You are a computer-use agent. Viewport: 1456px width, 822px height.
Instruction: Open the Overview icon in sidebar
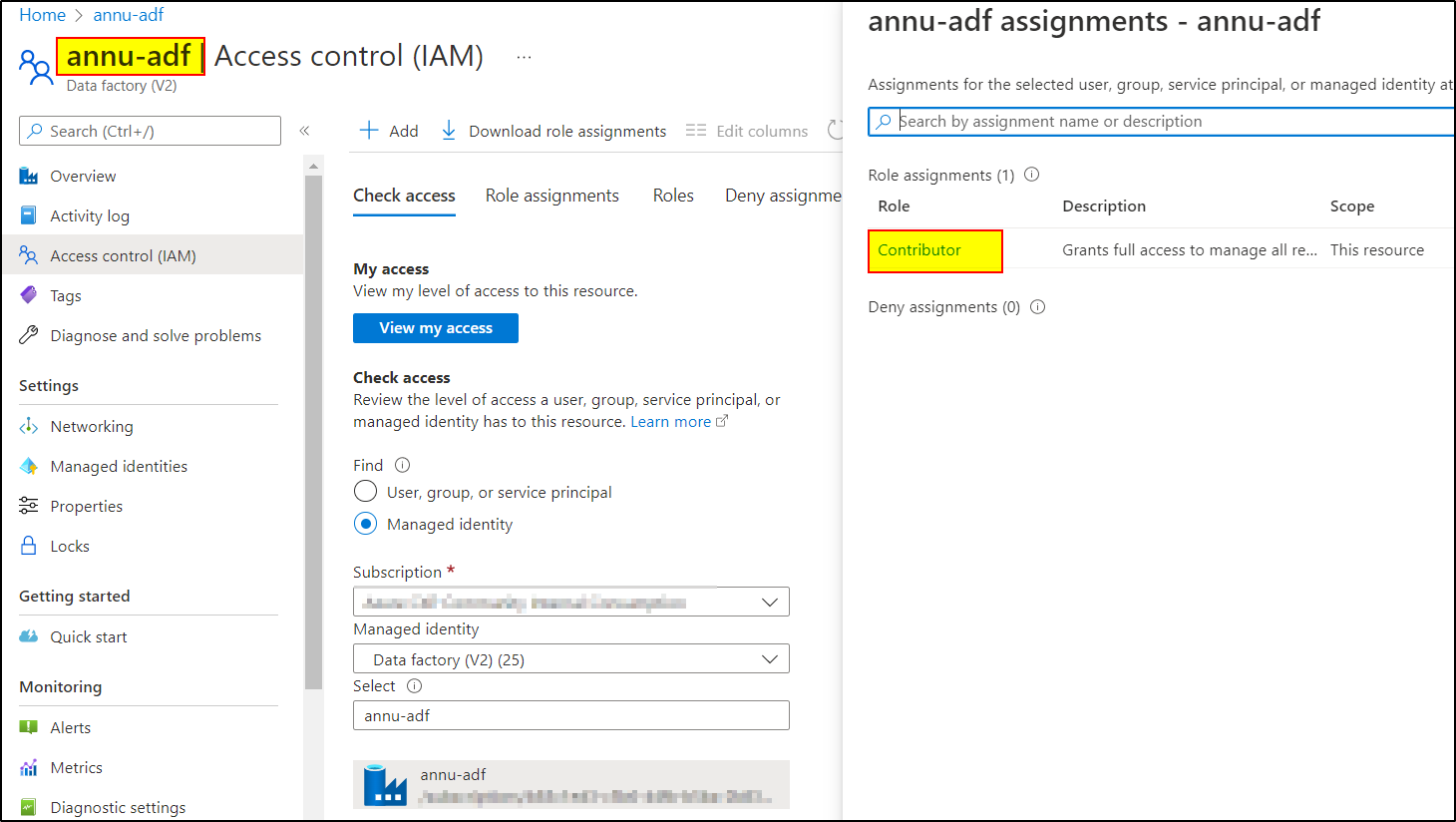(x=29, y=177)
